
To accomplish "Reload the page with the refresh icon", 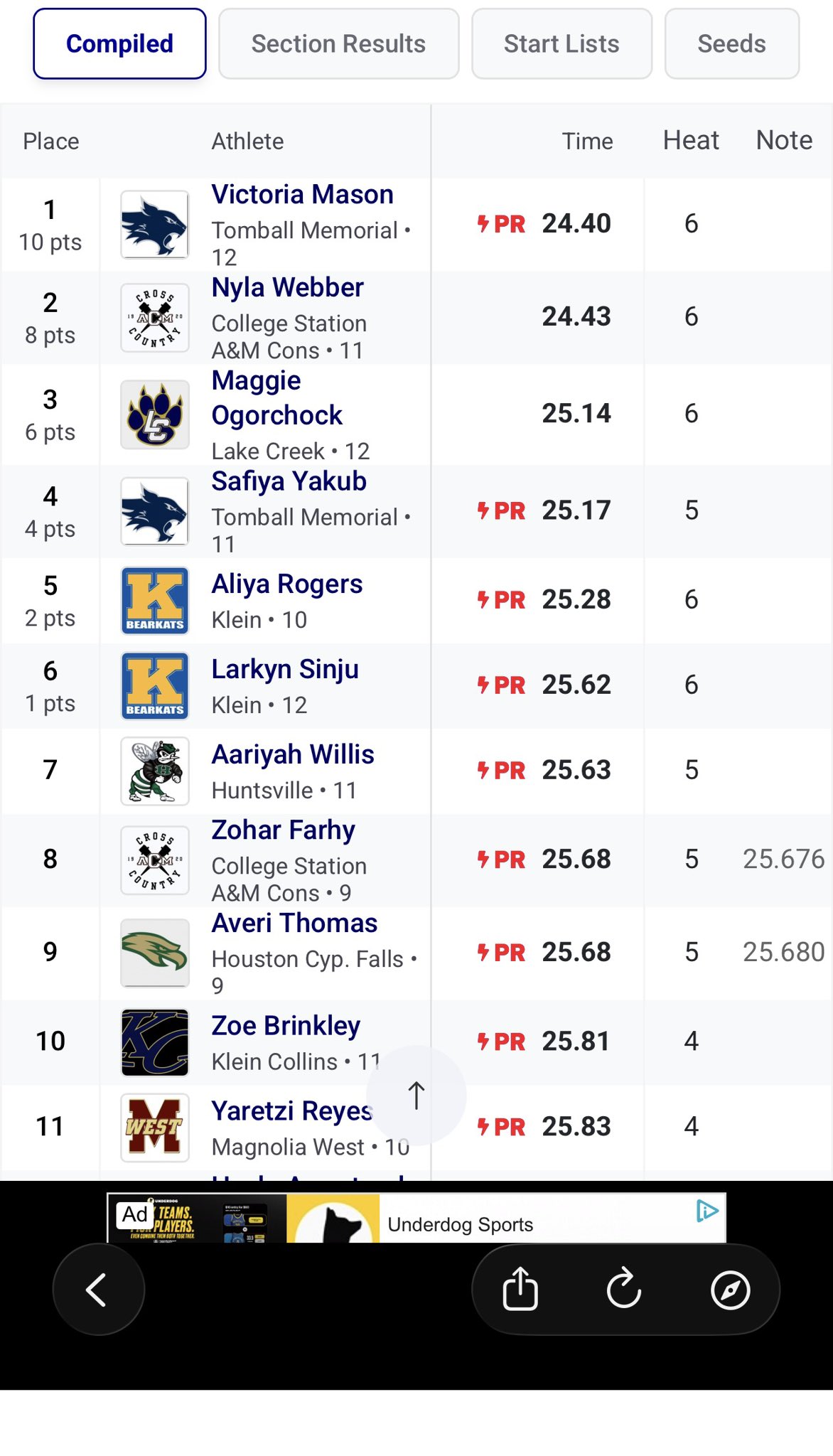I will pos(624,1289).
